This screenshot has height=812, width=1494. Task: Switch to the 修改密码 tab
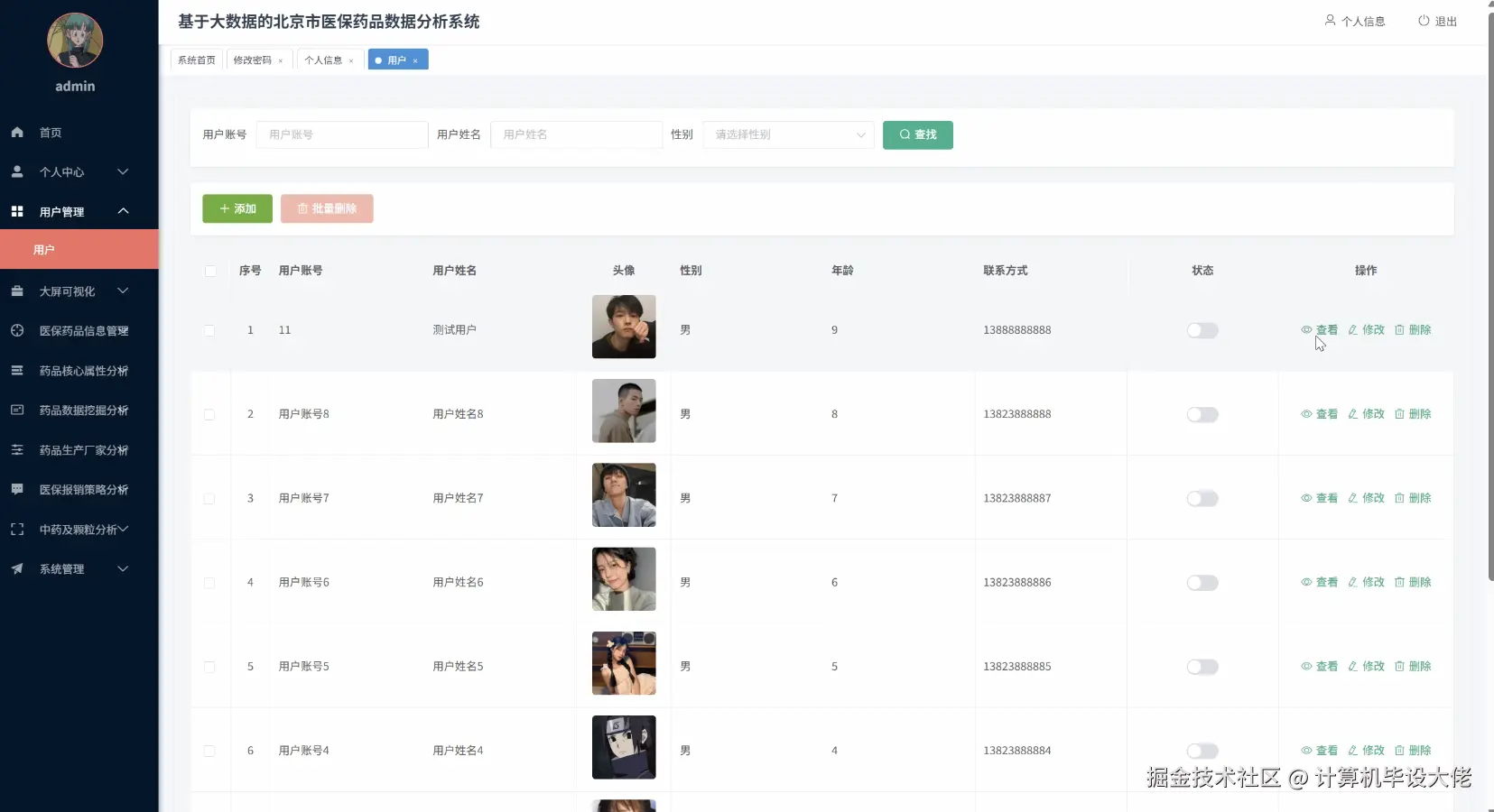click(253, 60)
